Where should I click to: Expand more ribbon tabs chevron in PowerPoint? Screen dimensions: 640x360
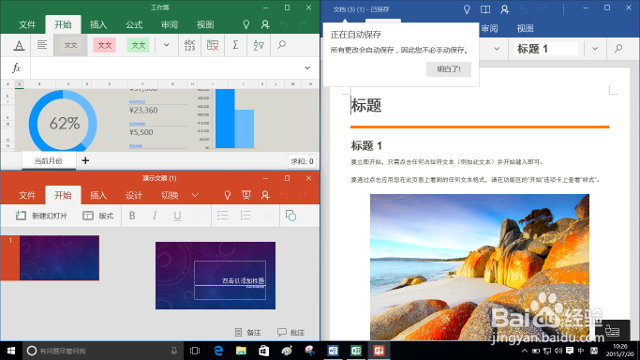point(196,196)
